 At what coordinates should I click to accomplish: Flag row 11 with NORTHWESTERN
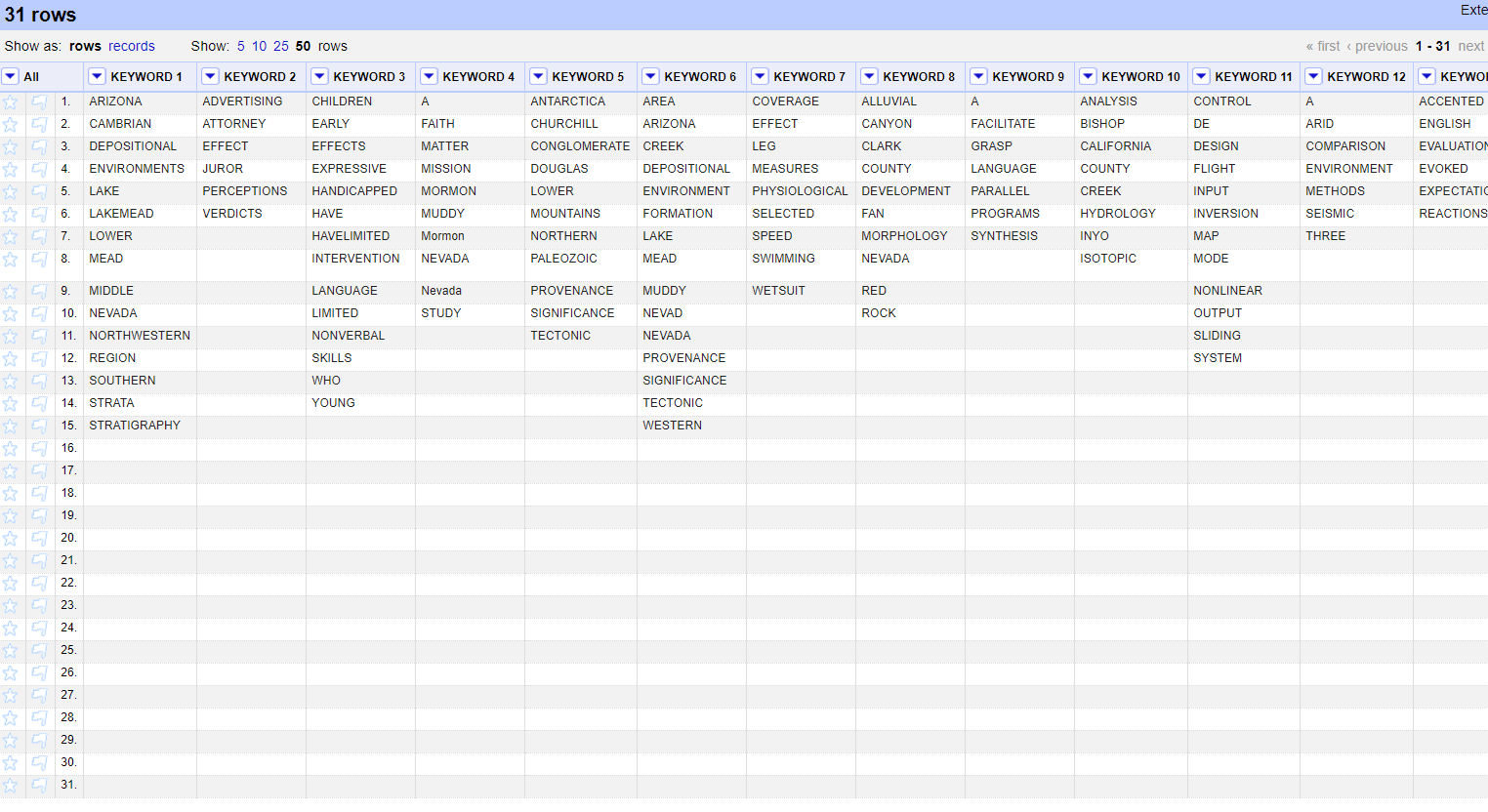pyautogui.click(x=39, y=336)
